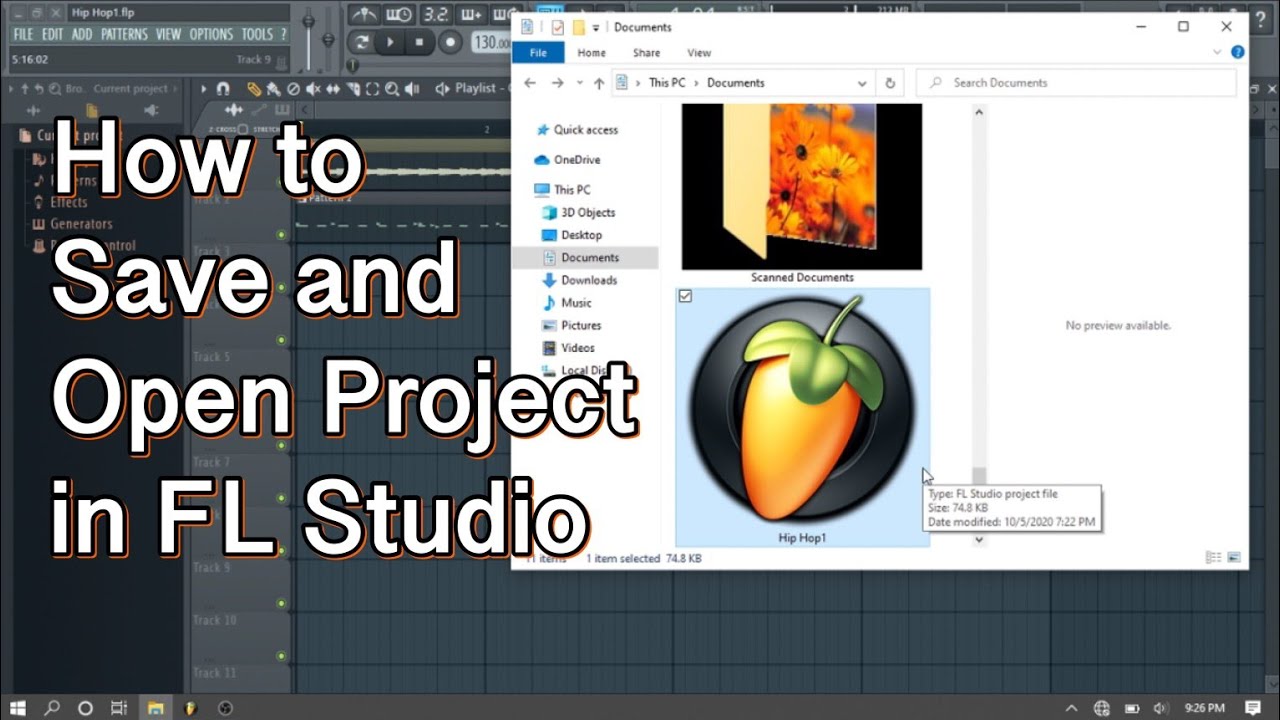Viewport: 1280px width, 720px height.
Task: Click the Record button in transport
Action: tap(450, 42)
